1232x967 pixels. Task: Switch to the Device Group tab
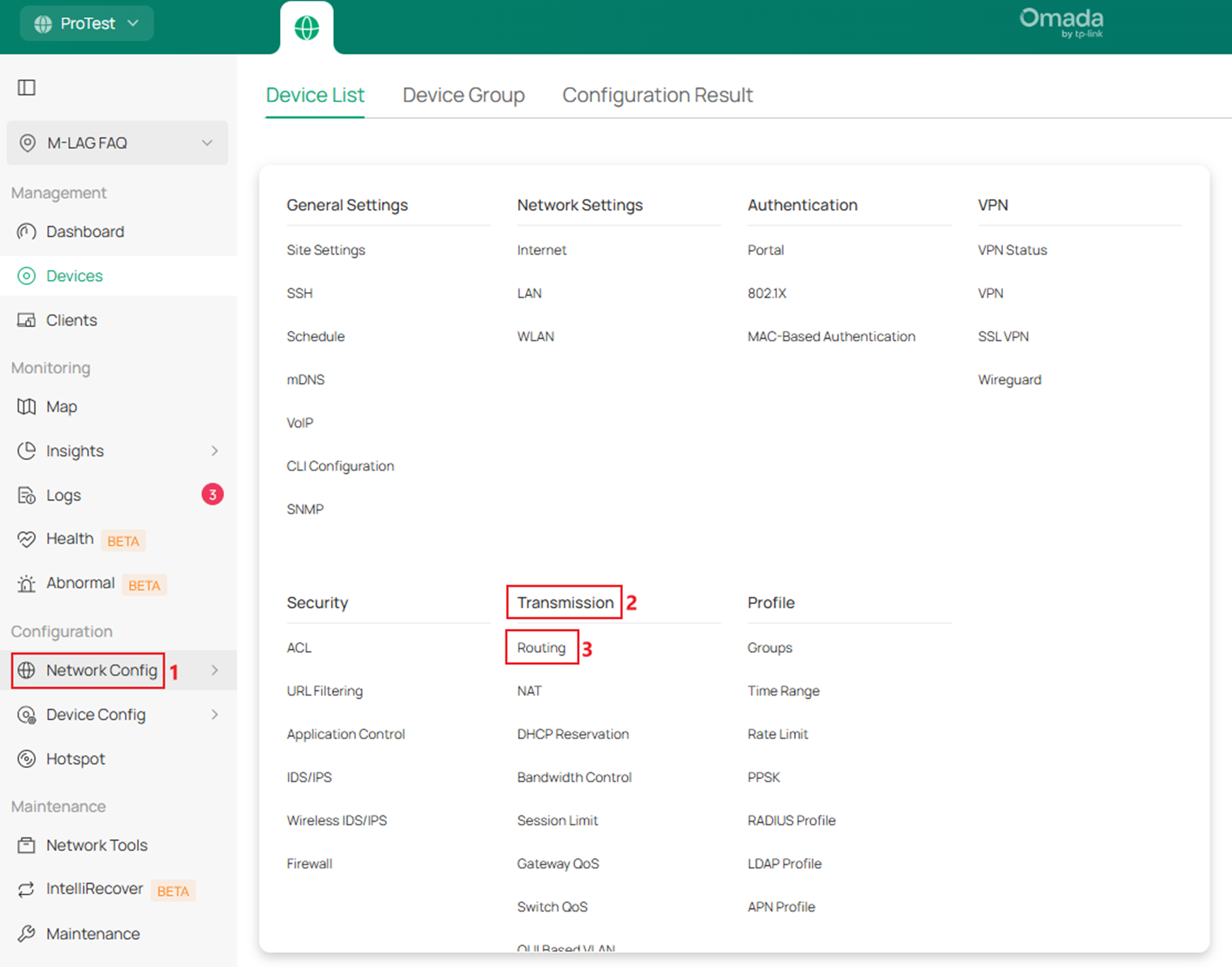tap(463, 94)
